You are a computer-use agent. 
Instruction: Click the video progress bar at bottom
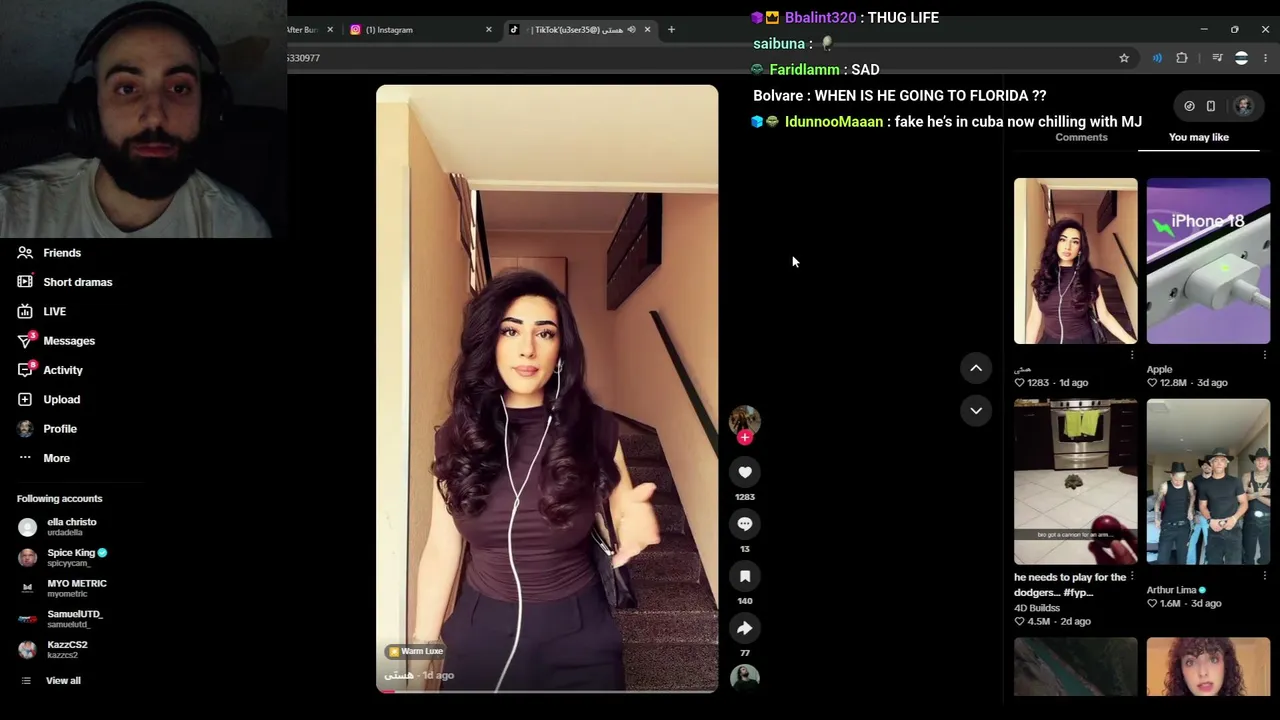[547, 690]
